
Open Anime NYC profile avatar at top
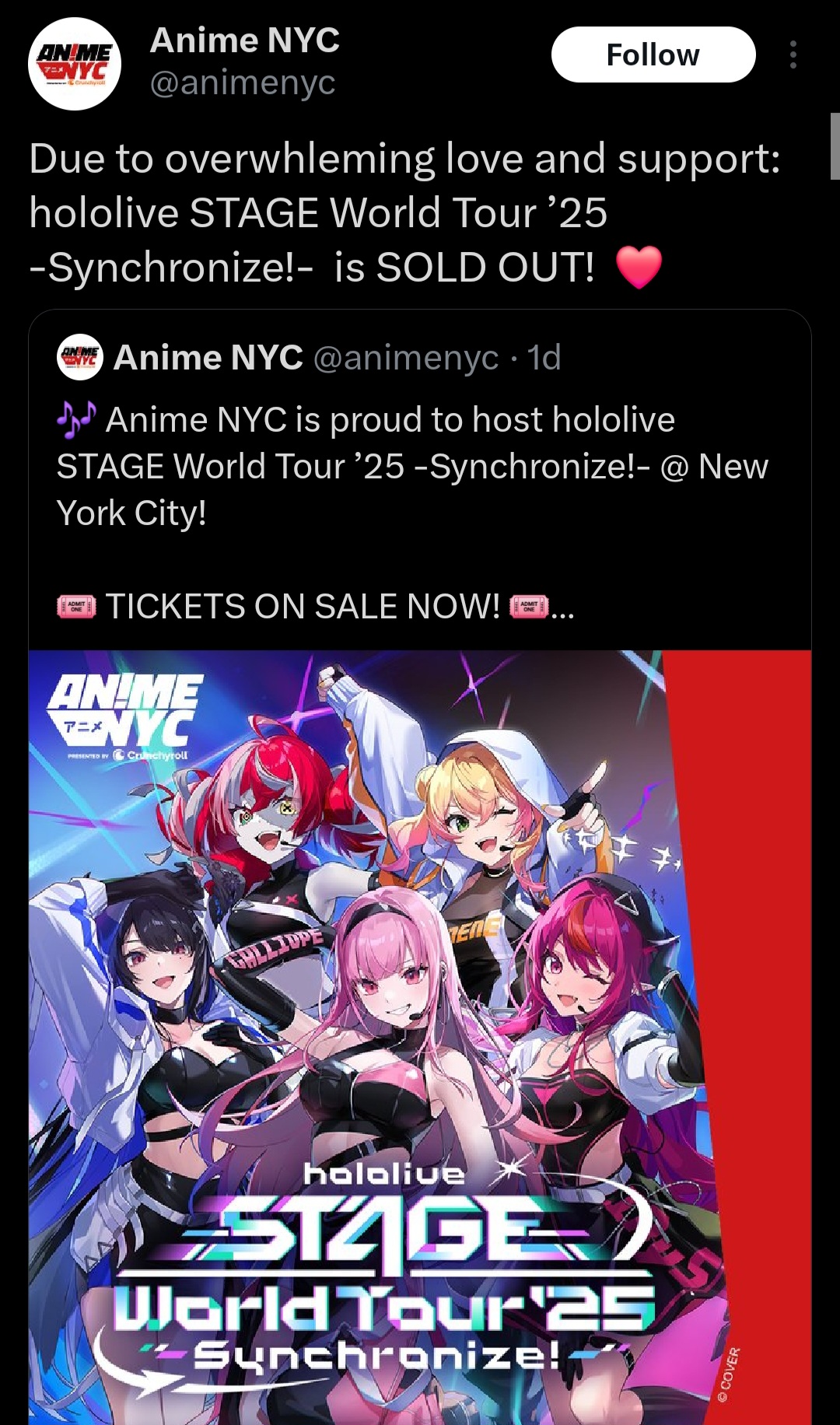coord(75,63)
